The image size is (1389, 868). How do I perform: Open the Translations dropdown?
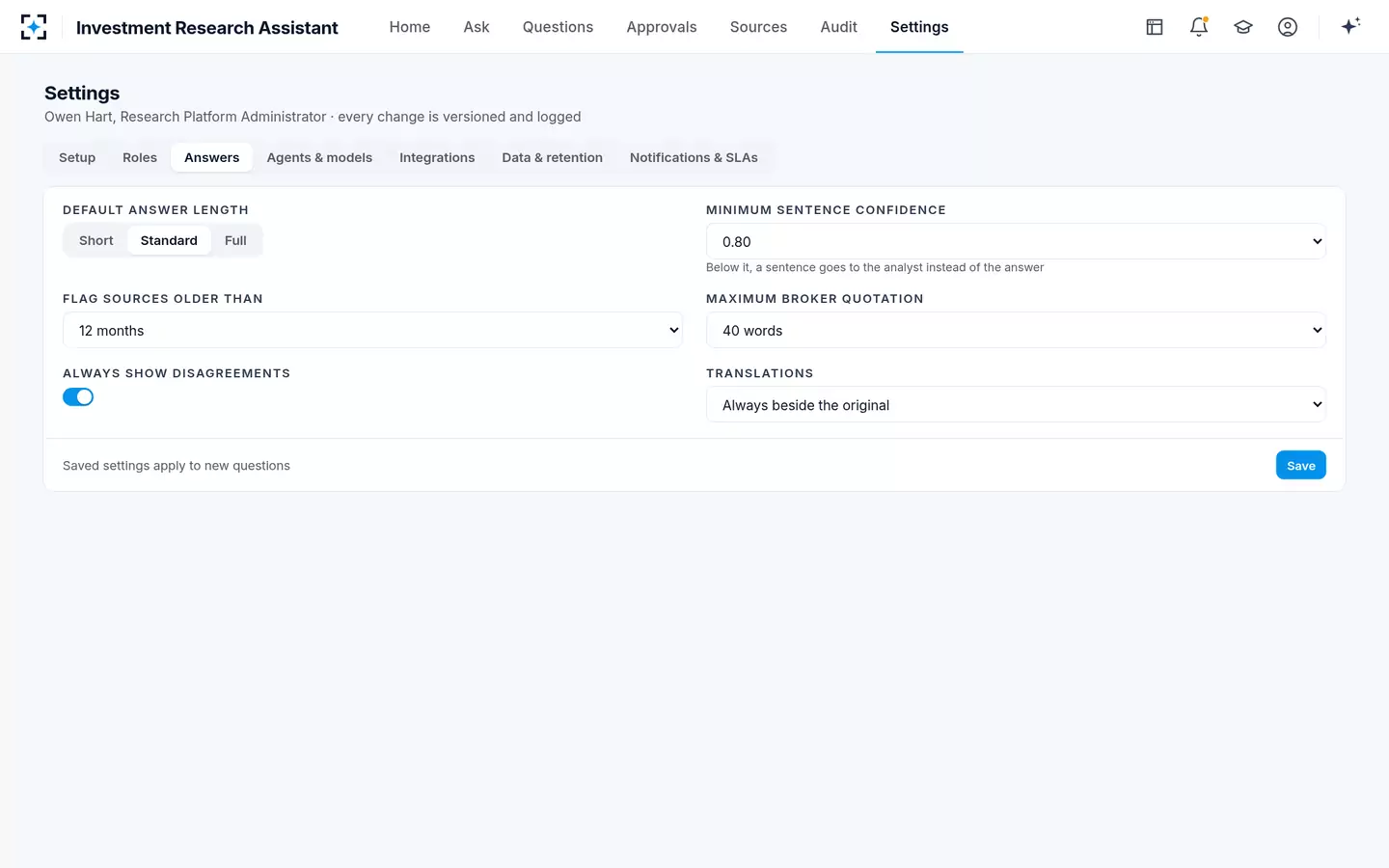[x=1016, y=404]
